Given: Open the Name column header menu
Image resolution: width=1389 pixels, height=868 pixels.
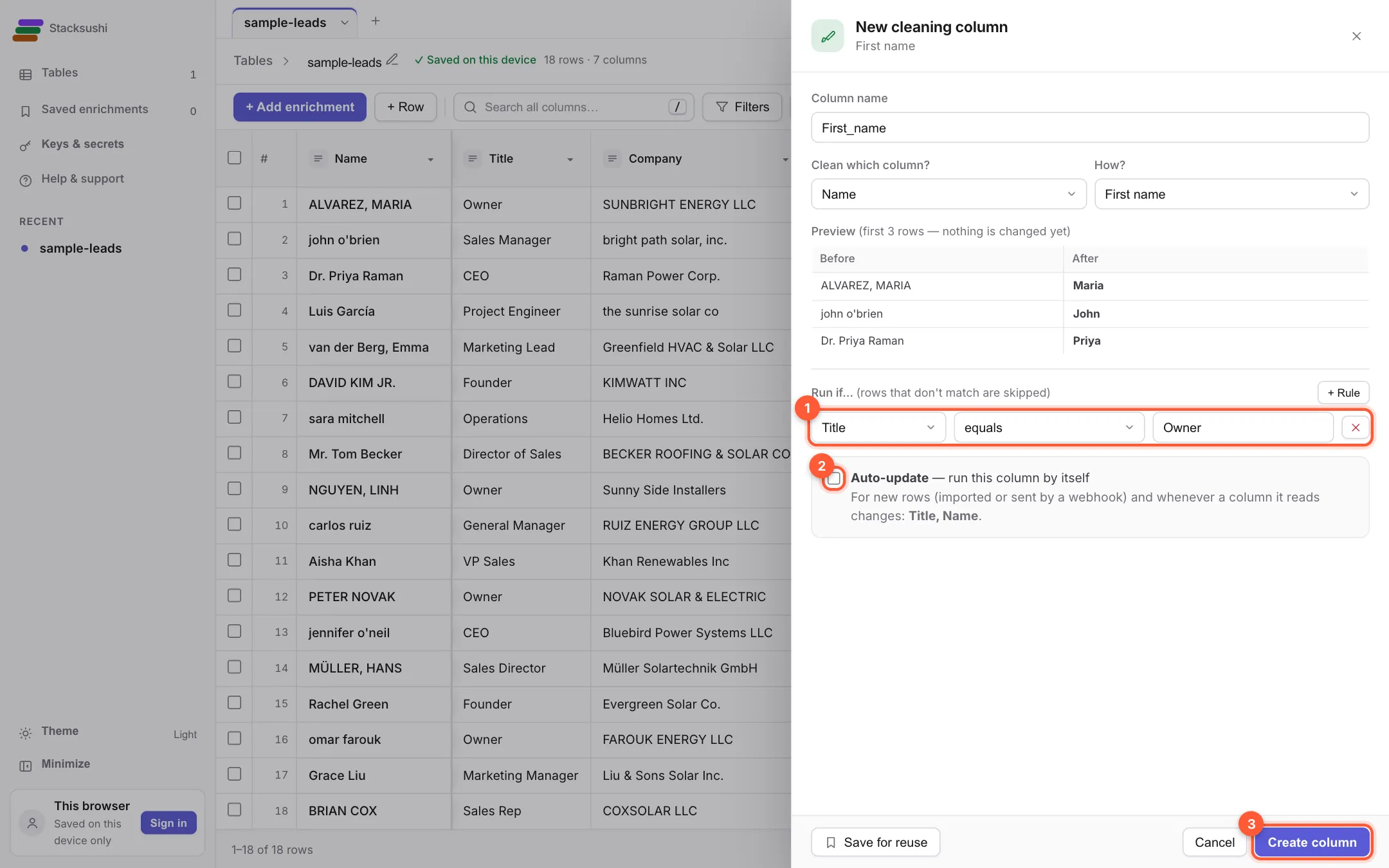Looking at the screenshot, I should tap(430, 159).
